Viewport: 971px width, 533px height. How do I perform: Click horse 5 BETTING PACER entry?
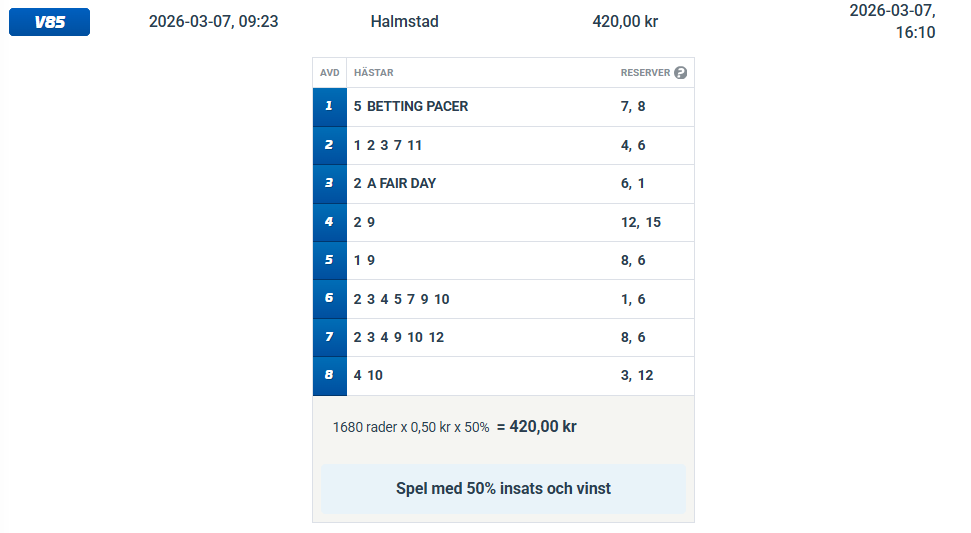click(411, 106)
